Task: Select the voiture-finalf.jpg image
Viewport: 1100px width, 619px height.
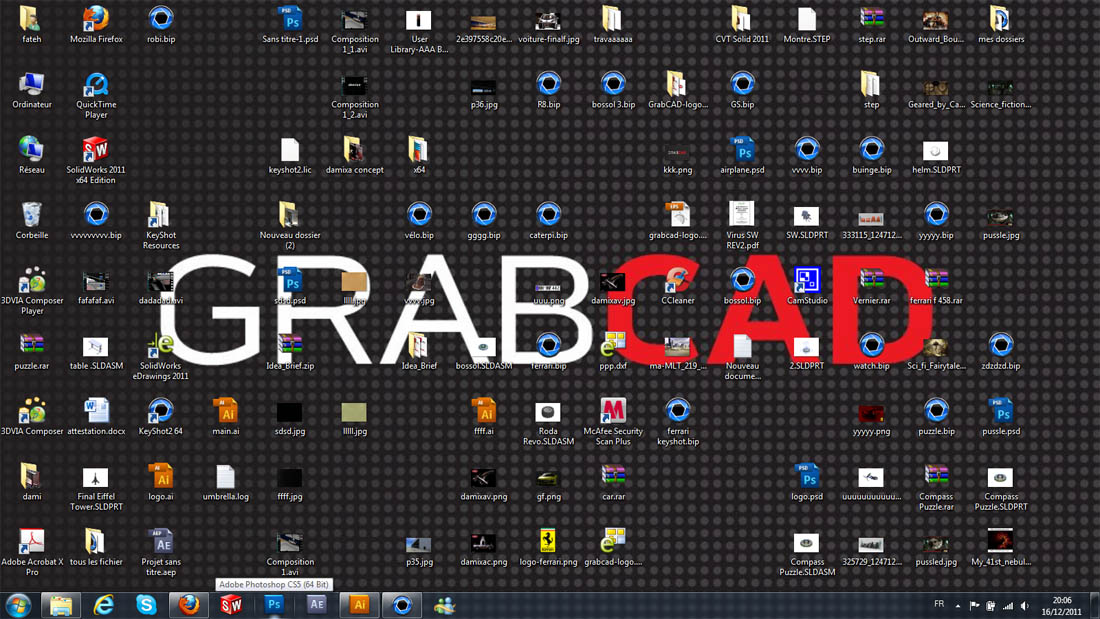Action: click(548, 25)
